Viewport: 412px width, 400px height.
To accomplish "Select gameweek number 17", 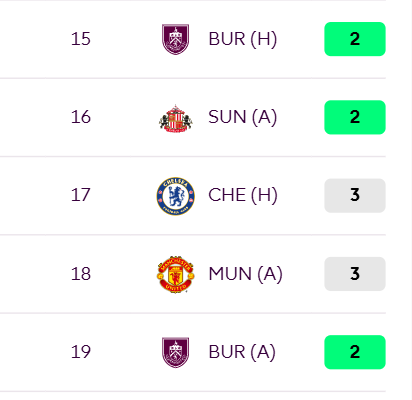I will pos(80,195).
